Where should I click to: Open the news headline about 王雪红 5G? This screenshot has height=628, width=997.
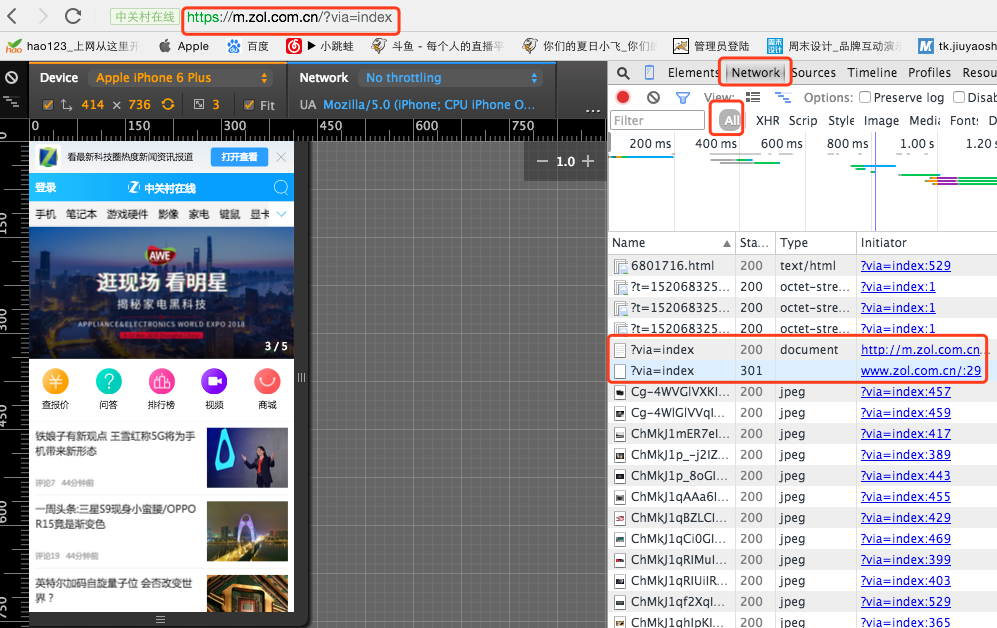click(x=116, y=443)
